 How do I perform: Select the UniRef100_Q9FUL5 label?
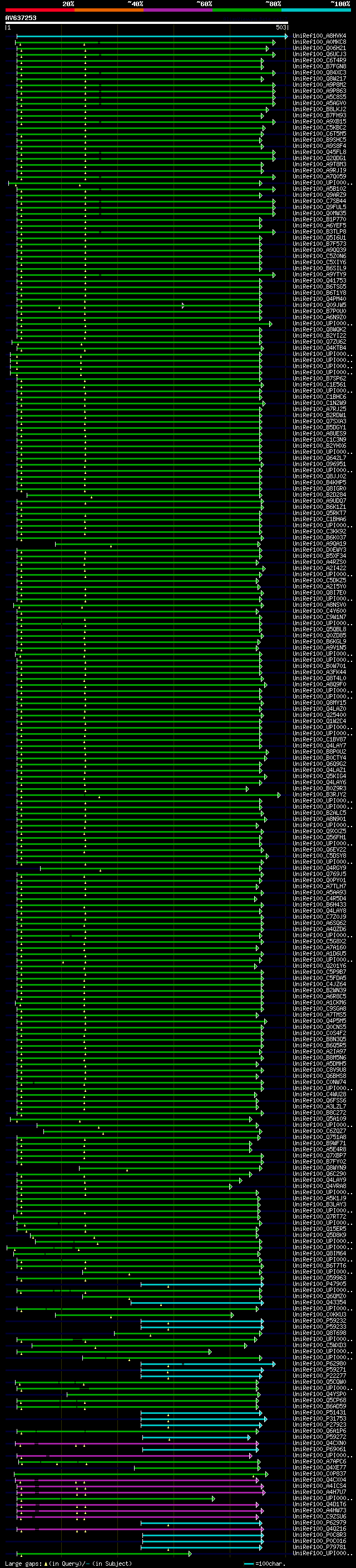[319, 207]
